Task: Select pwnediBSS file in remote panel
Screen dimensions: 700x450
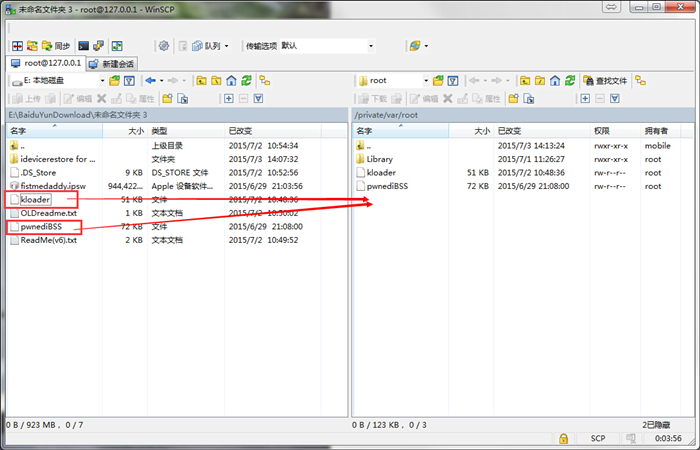Action: tap(382, 186)
